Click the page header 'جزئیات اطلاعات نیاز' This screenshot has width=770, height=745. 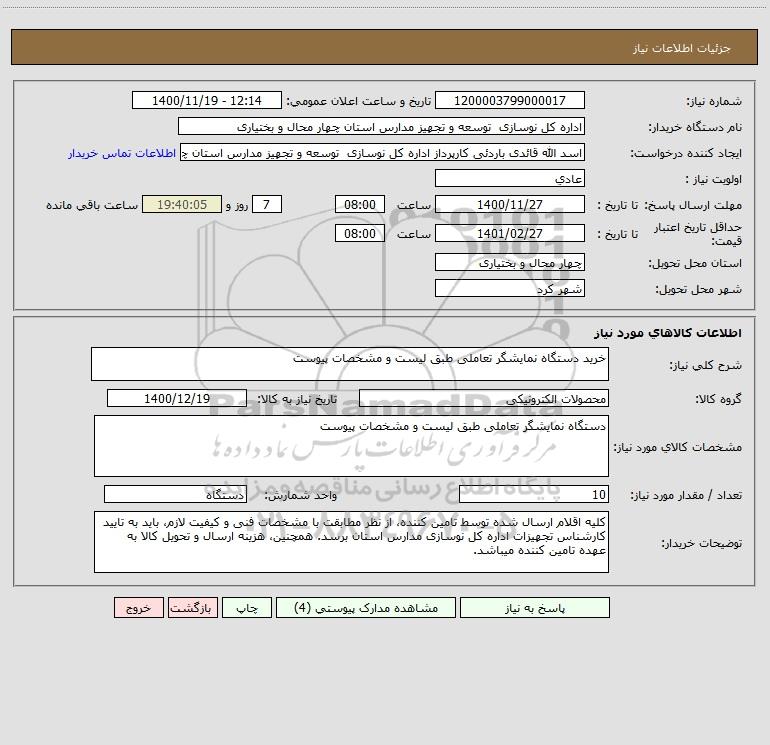click(x=682, y=48)
